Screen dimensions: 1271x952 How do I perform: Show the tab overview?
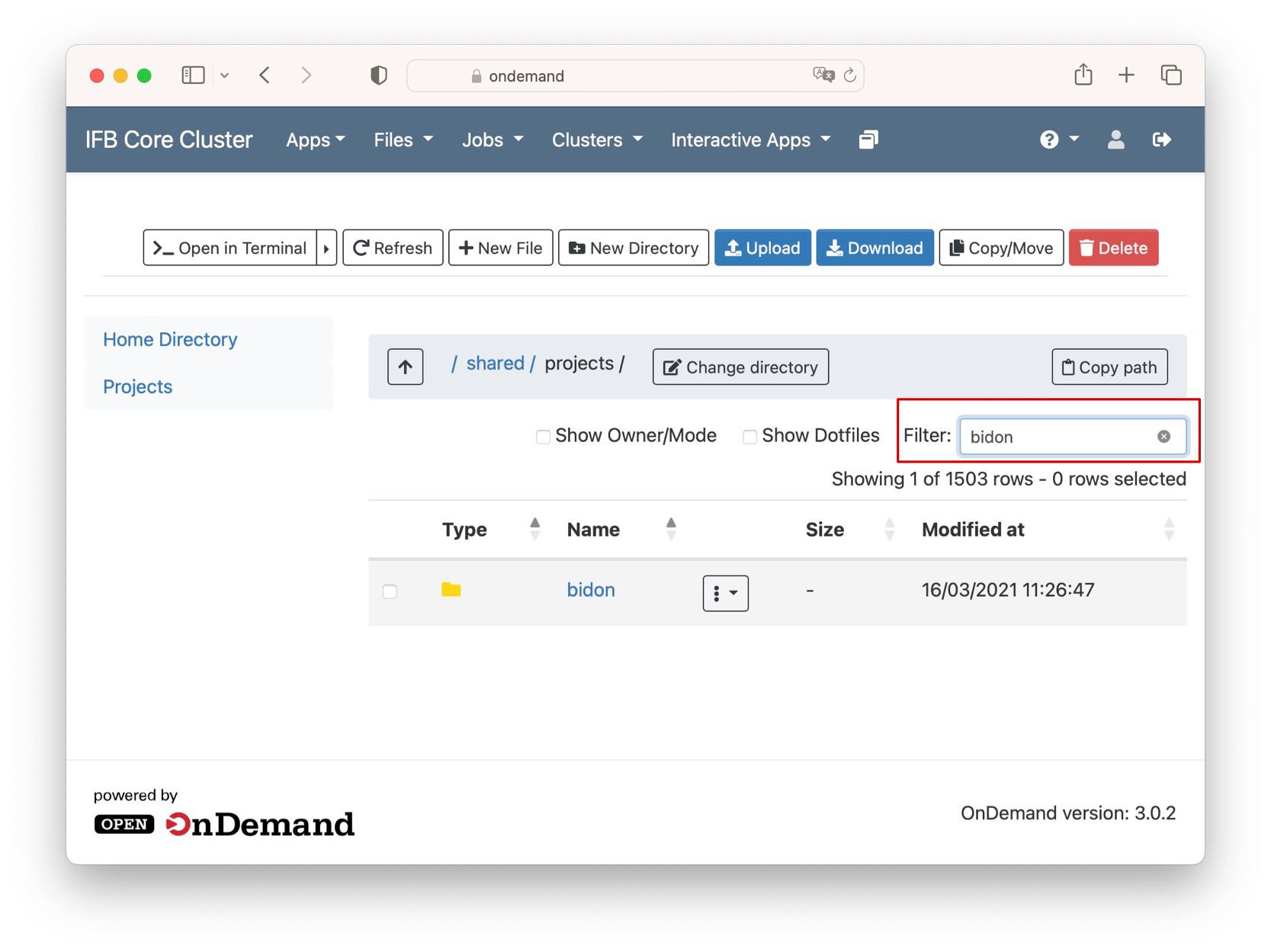[1171, 75]
